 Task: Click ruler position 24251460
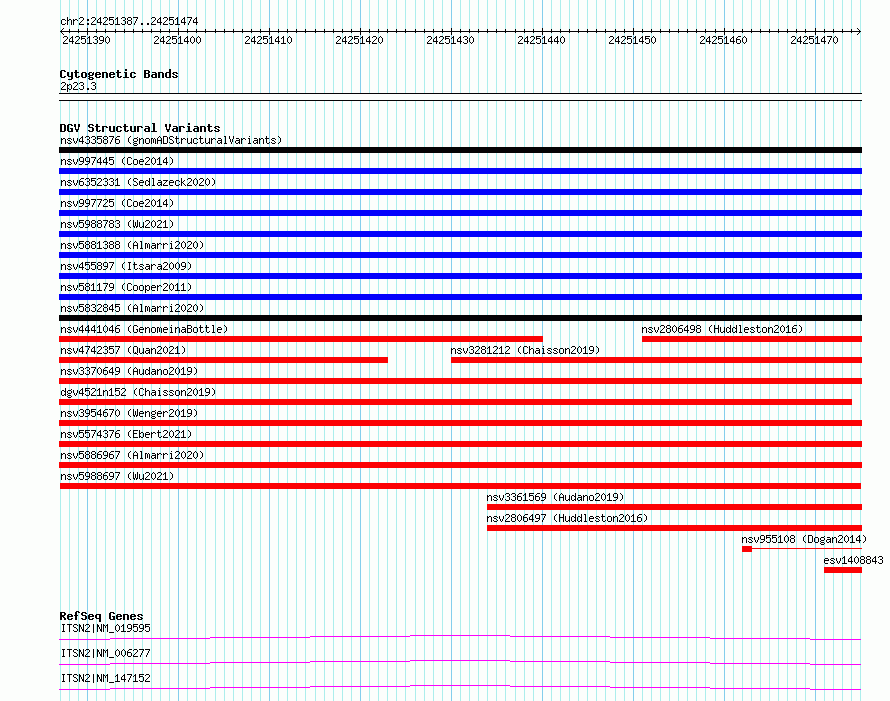723,40
